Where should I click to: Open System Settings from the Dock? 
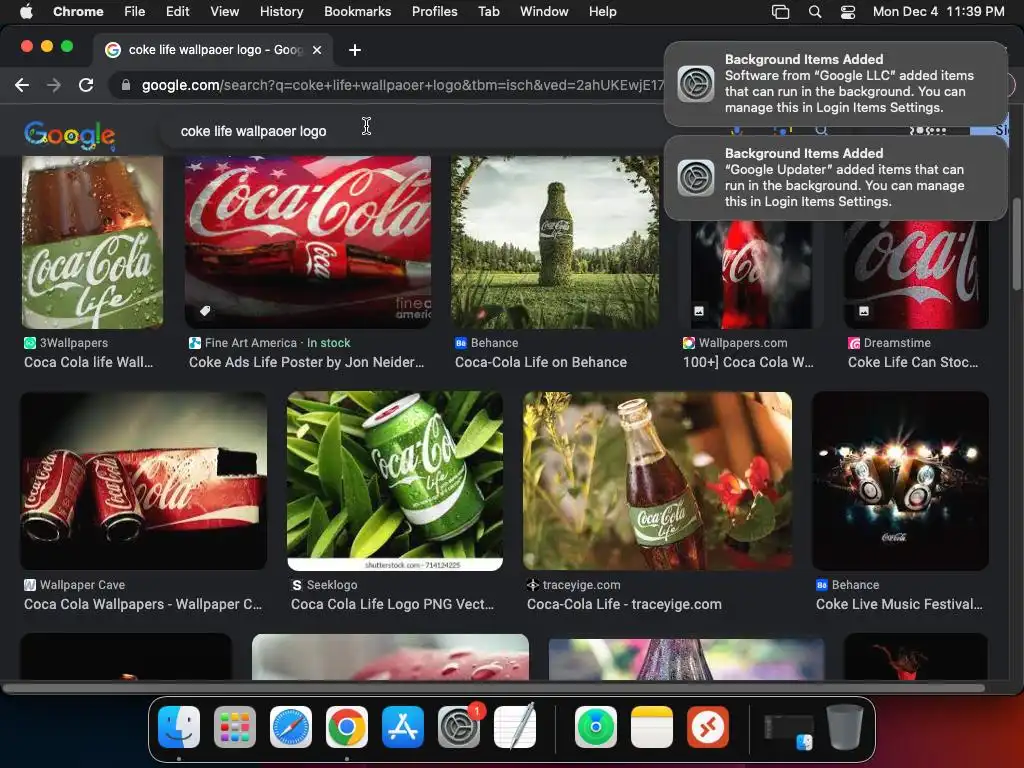click(459, 727)
